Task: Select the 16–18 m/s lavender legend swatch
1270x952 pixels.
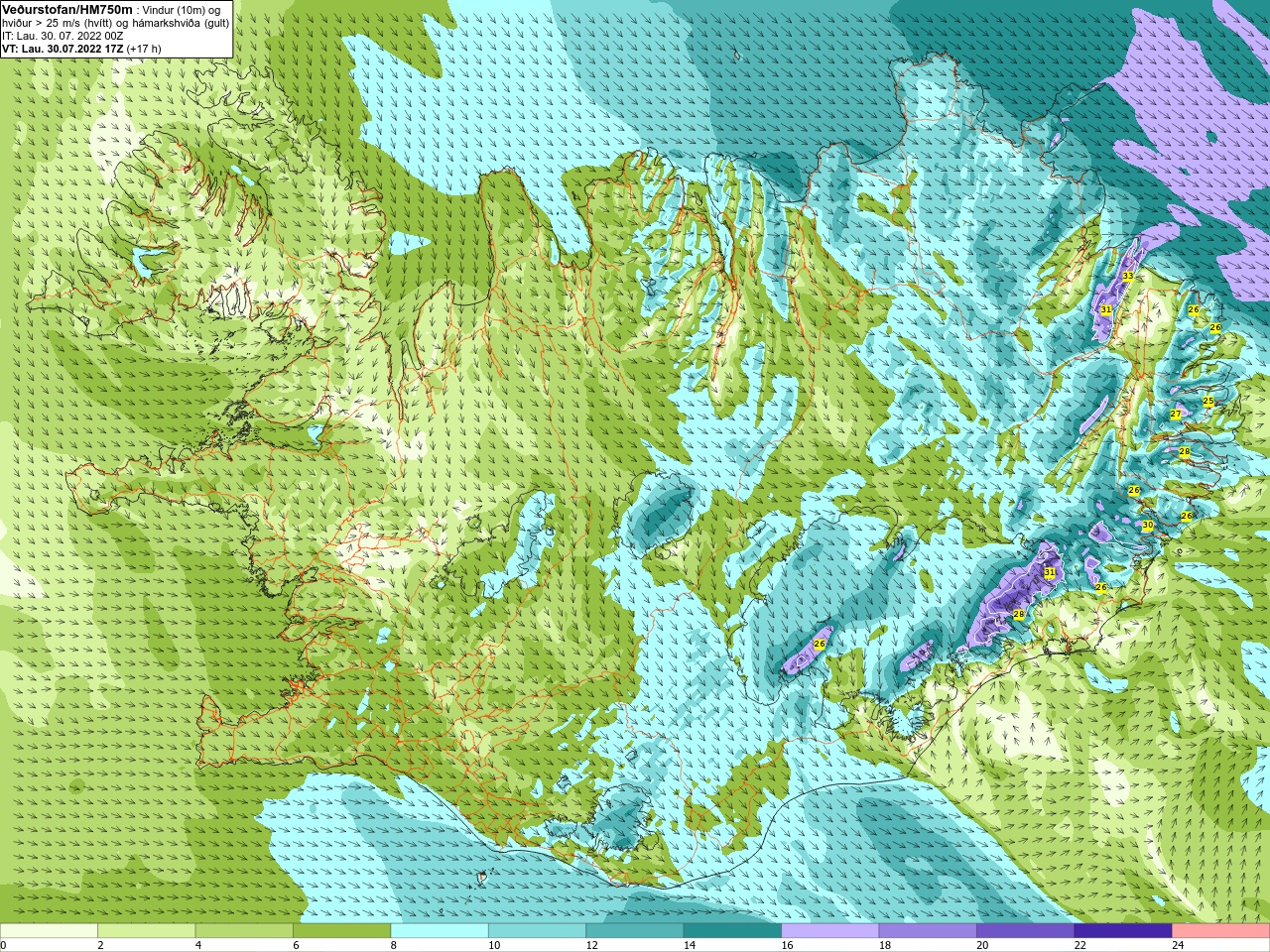Action: 830,930
